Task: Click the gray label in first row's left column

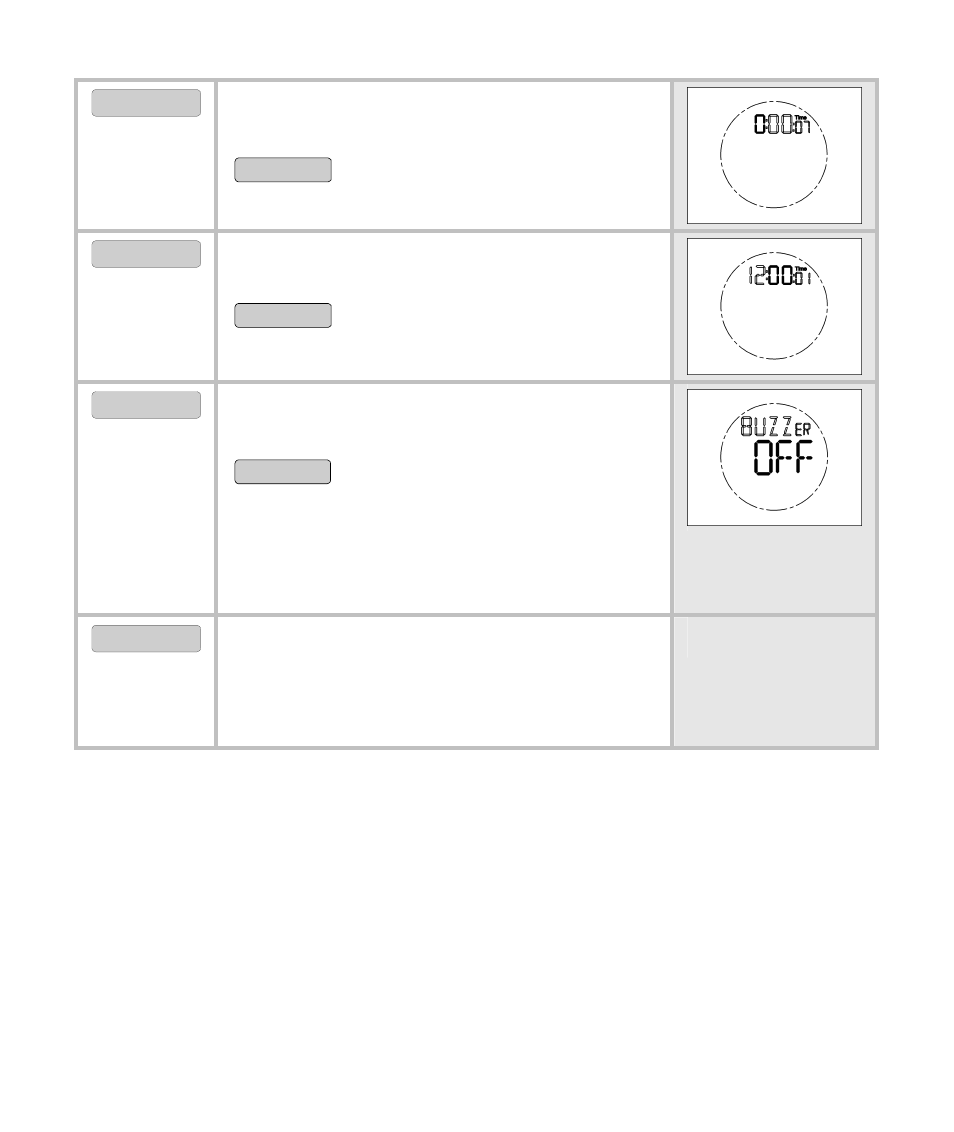Action: (x=146, y=103)
